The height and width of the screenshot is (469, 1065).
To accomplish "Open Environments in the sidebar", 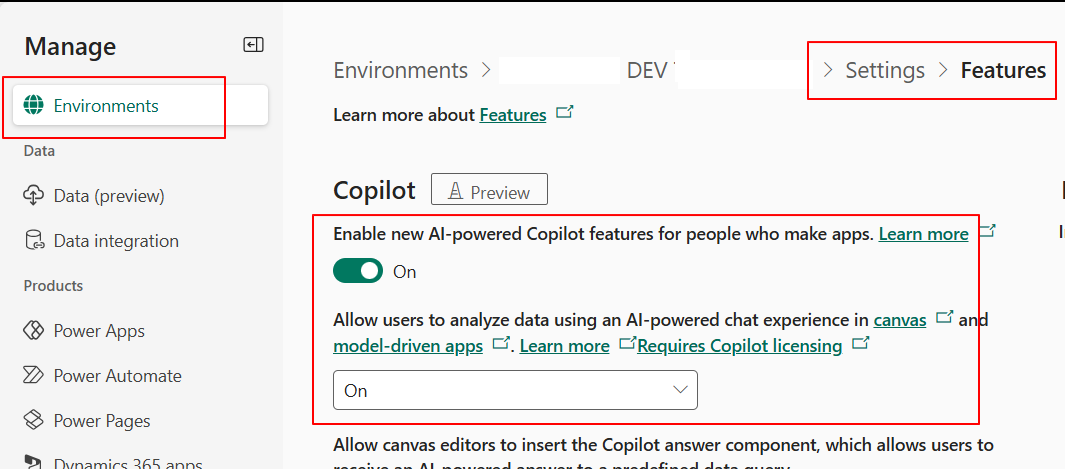I will (x=141, y=105).
